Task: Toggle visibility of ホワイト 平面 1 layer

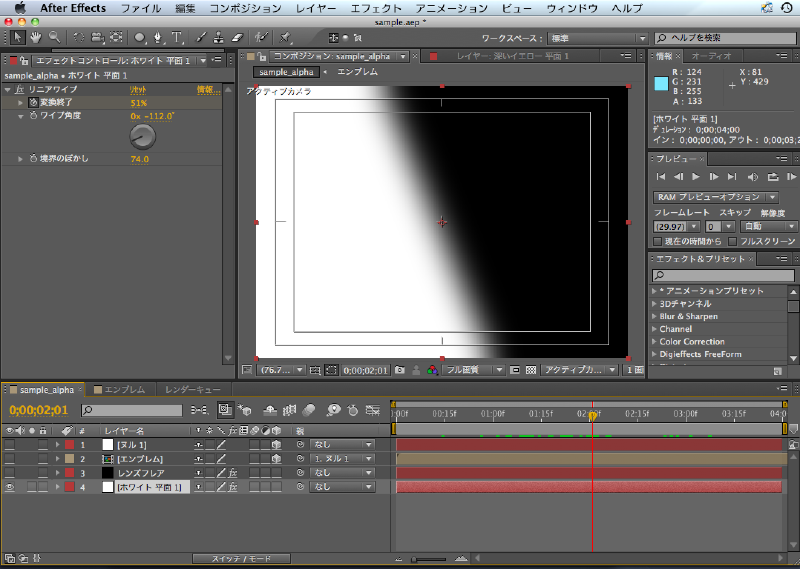Action: coord(10,487)
